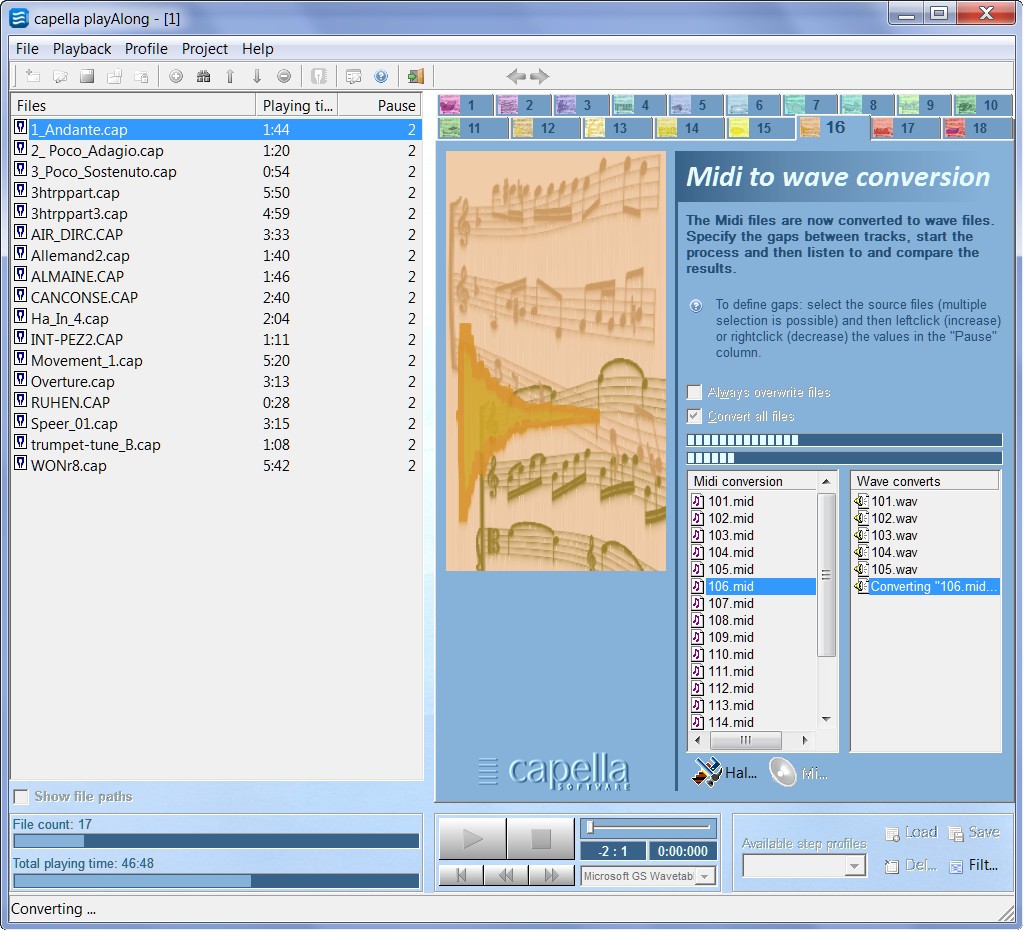The height and width of the screenshot is (931, 1024).
Task: Click the Playing time column header
Action: pyautogui.click(x=296, y=105)
